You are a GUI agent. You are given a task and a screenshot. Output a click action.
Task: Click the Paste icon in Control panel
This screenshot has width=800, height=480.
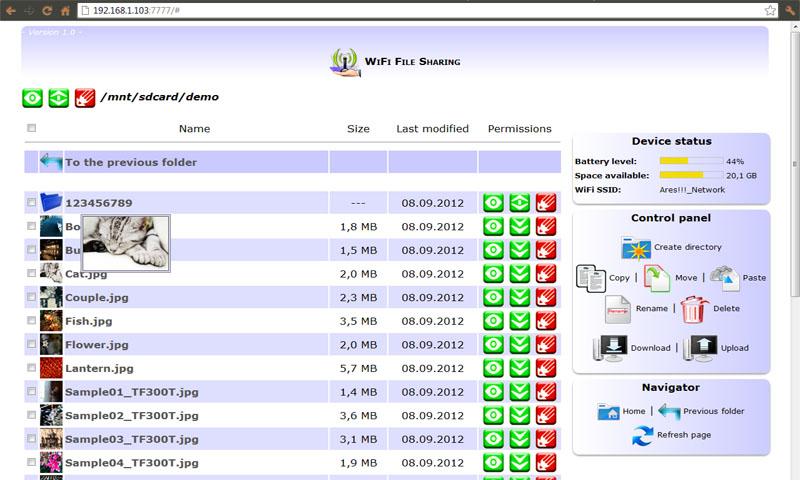click(x=723, y=278)
